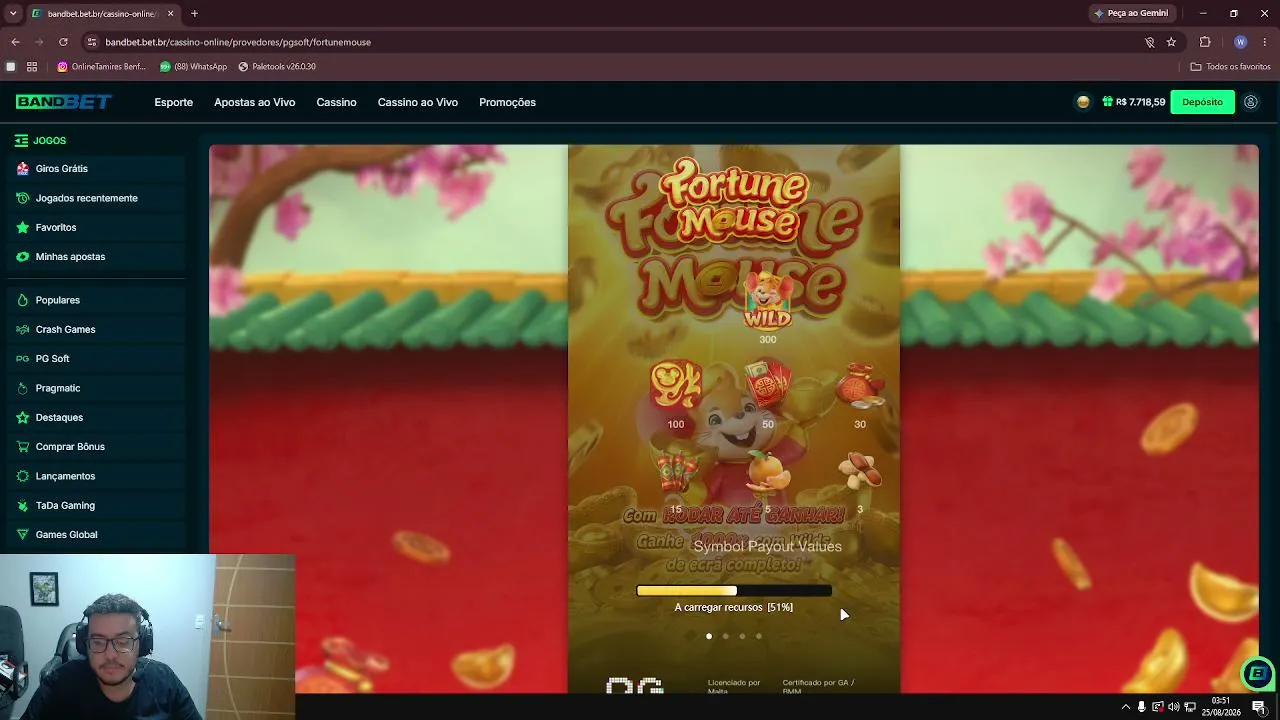Click the TaDa Gaming icon
This screenshot has height=720, width=1280.
click(x=23, y=505)
